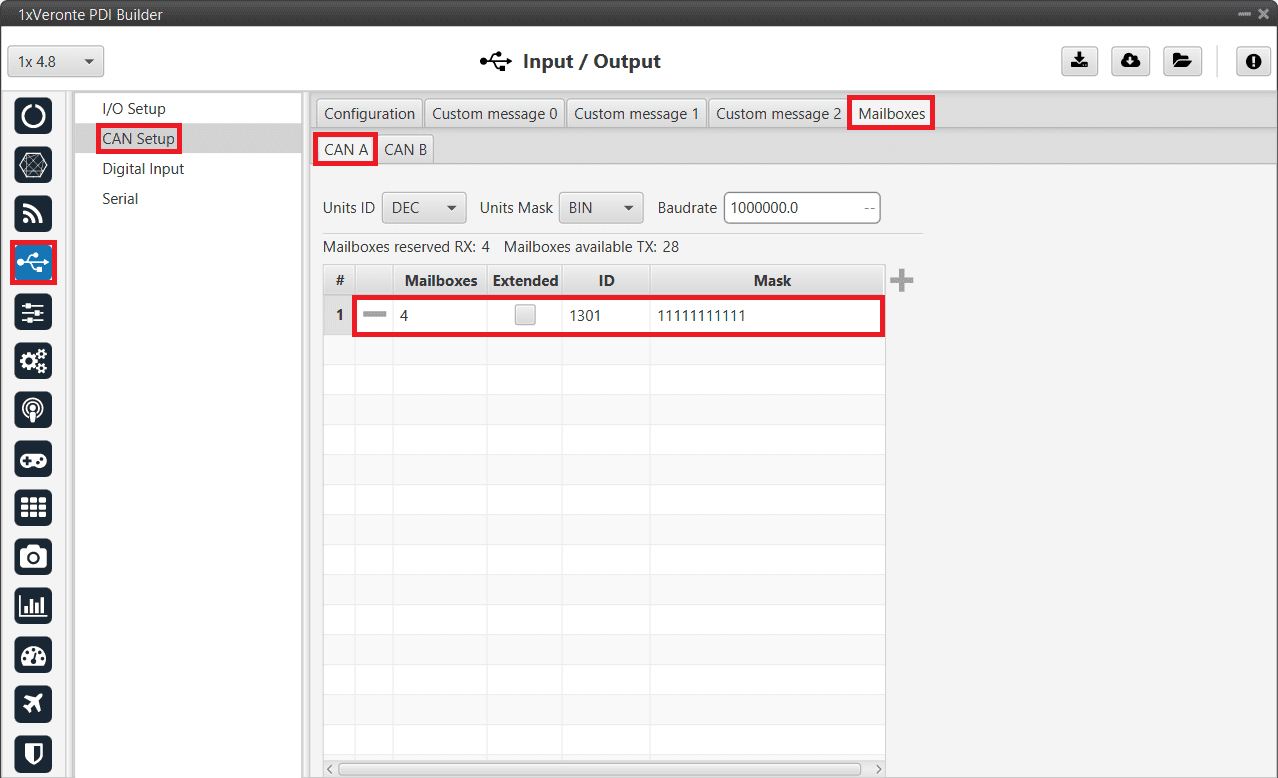Select Serial in side list
Image resolution: width=1278 pixels, height=778 pixels.
pyautogui.click(x=120, y=198)
